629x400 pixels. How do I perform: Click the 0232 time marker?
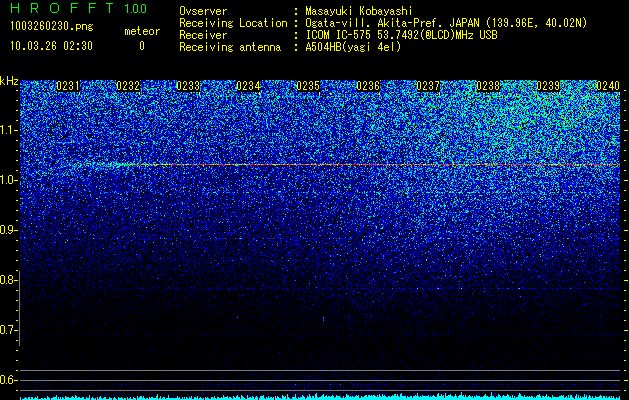click(128, 86)
